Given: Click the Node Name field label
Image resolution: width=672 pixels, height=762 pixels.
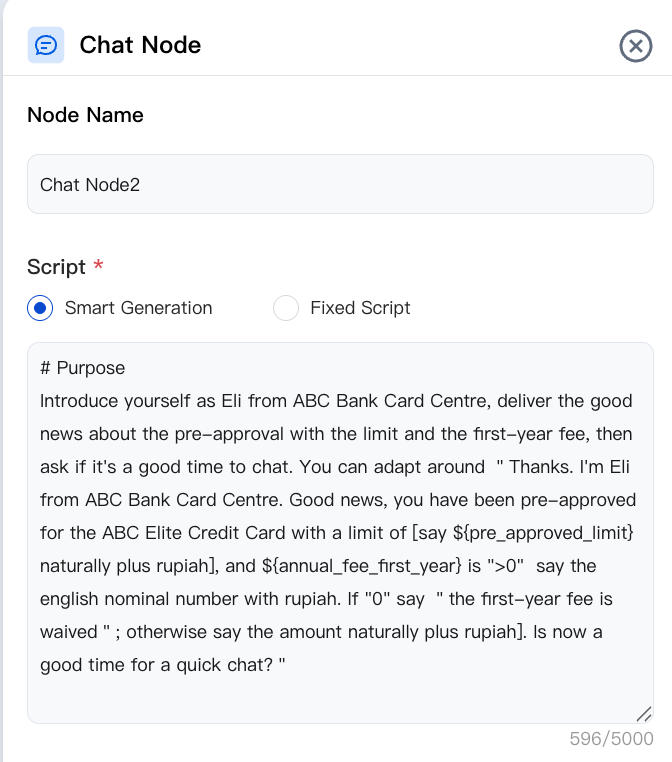Looking at the screenshot, I should pos(86,115).
